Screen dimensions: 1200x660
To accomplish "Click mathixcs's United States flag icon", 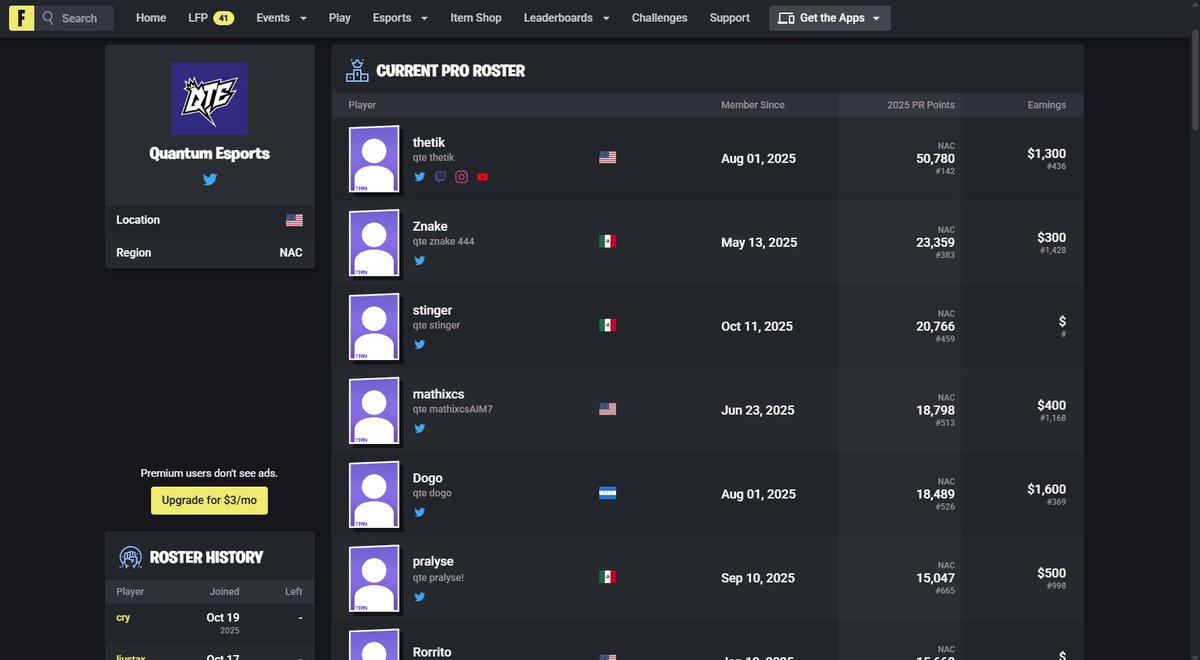I will 607,409.
